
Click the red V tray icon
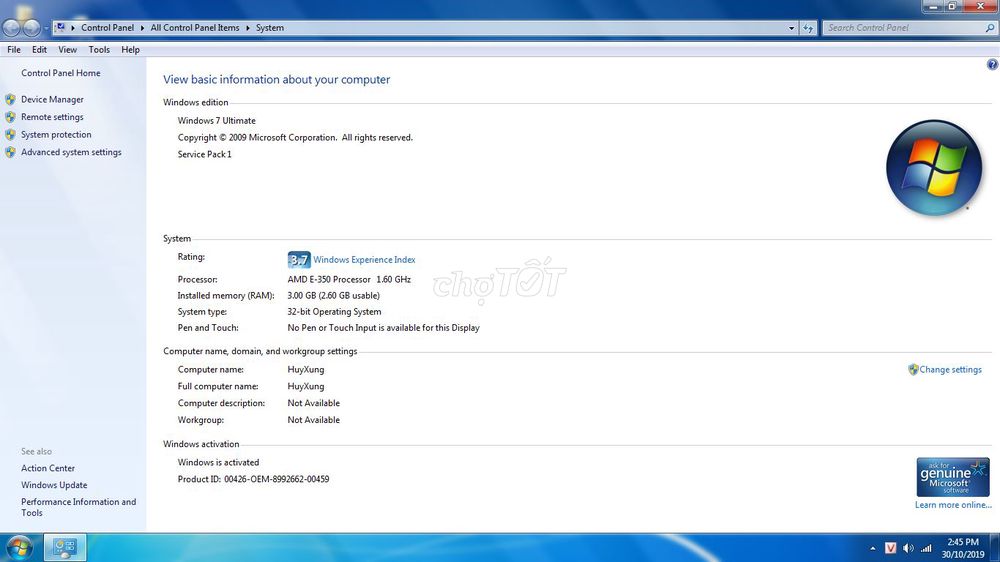click(x=890, y=548)
